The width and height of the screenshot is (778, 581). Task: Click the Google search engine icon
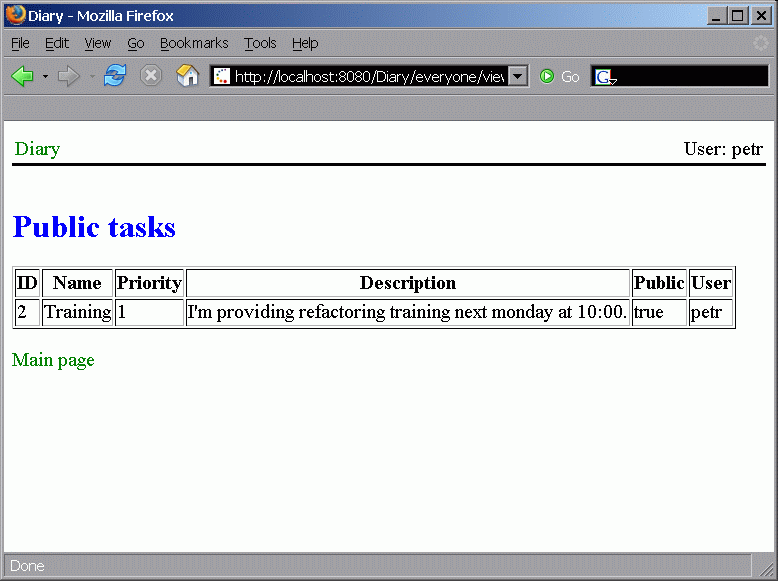604,77
